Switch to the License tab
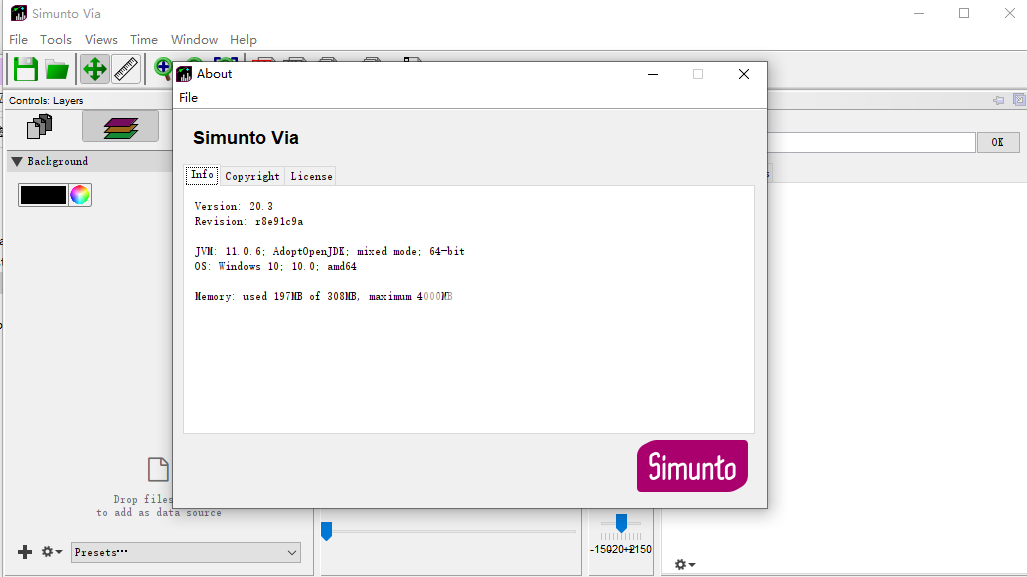This screenshot has height=577, width=1027. point(311,176)
